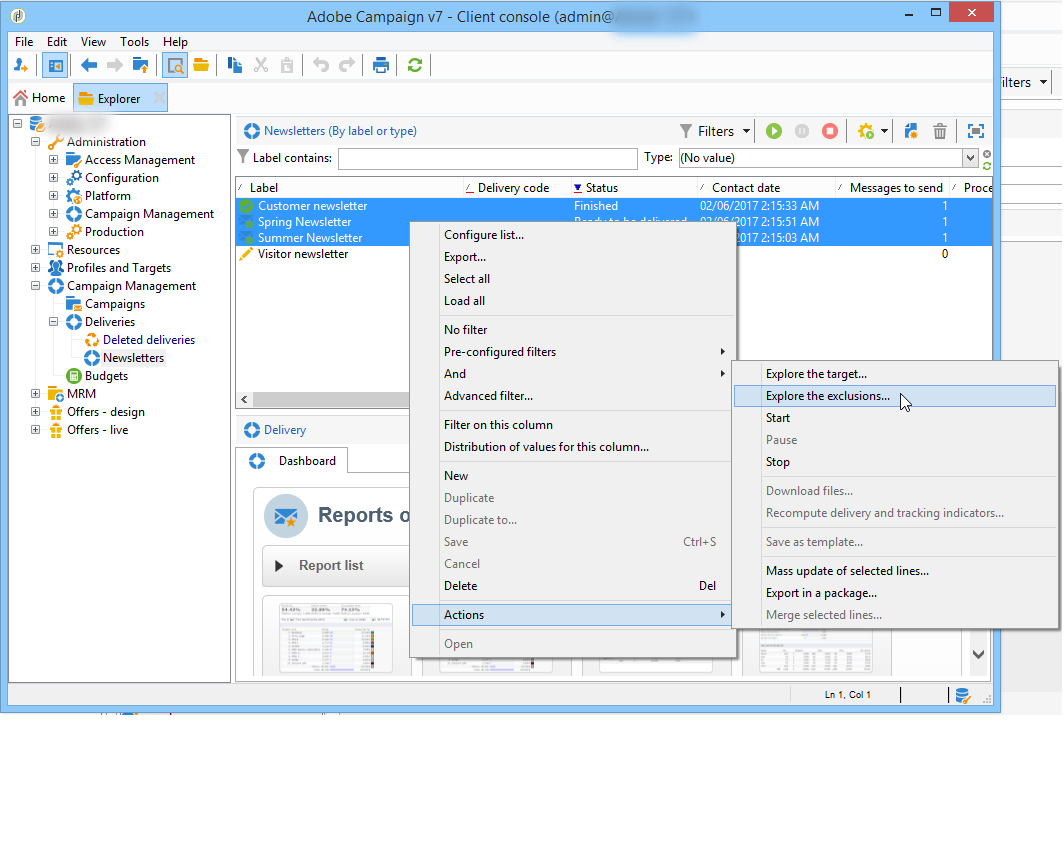Expand the Access Management node
The image size is (1064, 848).
(x=54, y=159)
